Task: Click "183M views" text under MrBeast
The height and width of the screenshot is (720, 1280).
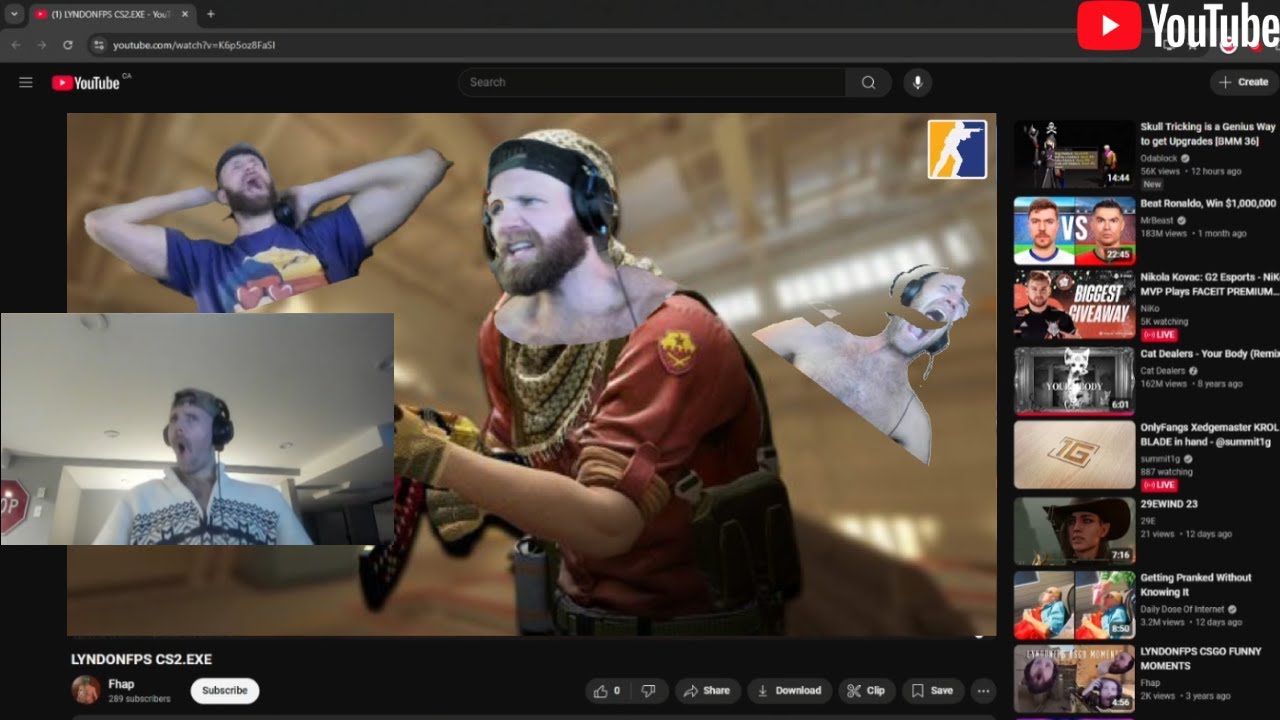Action: click(x=1164, y=233)
